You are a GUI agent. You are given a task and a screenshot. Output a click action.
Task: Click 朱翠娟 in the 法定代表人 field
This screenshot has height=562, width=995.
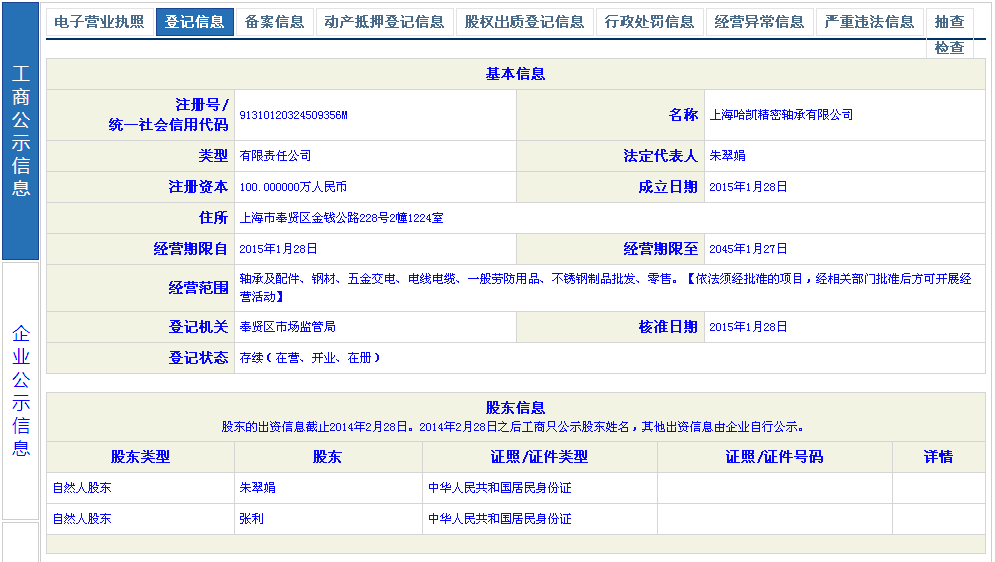(727, 156)
